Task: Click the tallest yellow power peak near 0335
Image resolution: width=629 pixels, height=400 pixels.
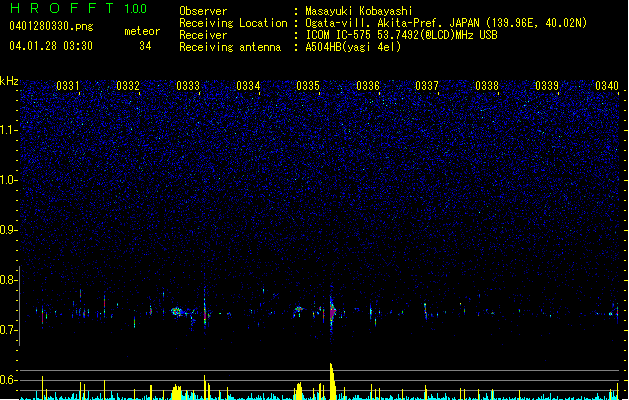Action: (332, 381)
